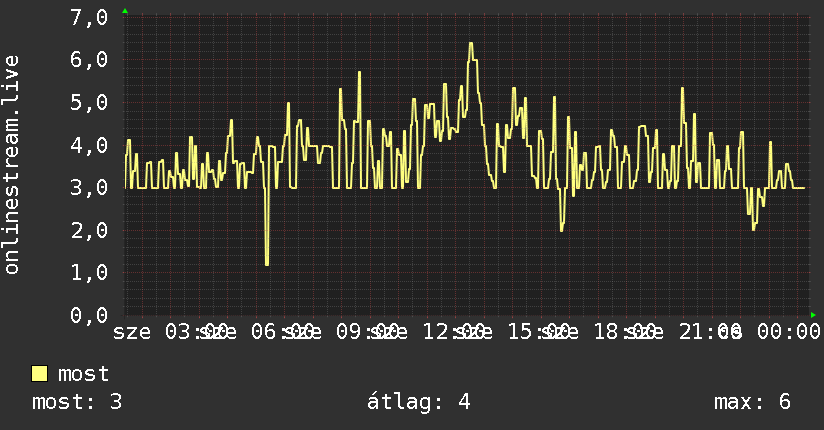The width and height of the screenshot is (824, 430).
Task: Click the 1,0 y-axis label
Action: (89, 272)
